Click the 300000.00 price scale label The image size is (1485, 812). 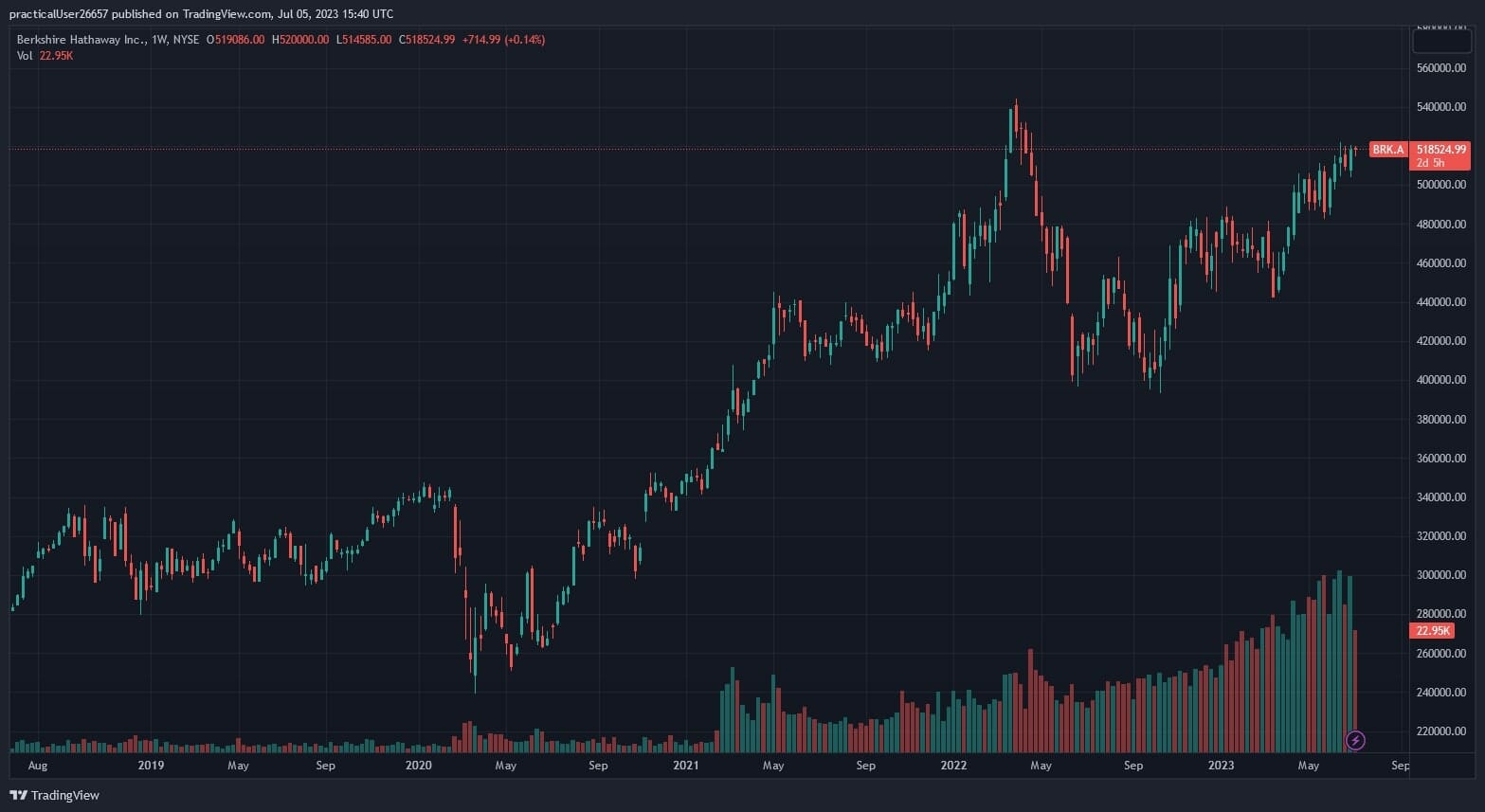1440,575
